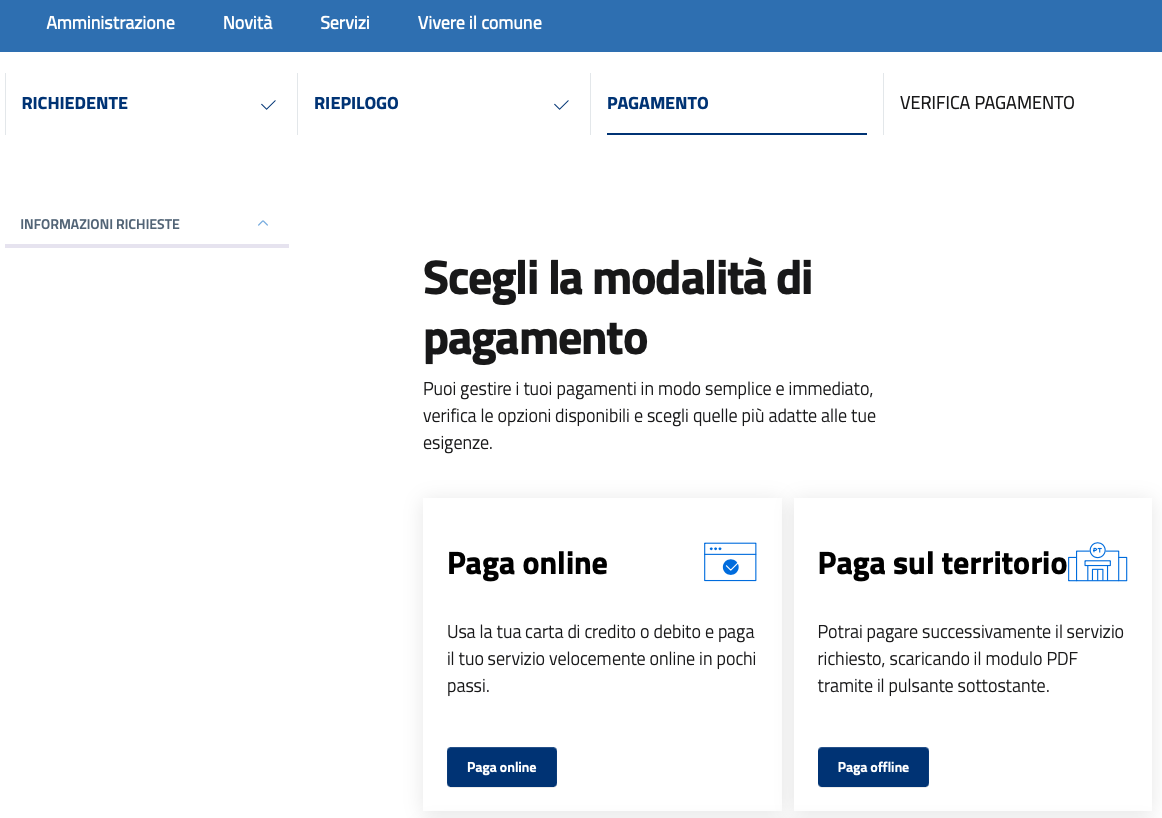Click the Scegli la modalità di pagamento heading
Screen dimensions: 1162x818
[x=617, y=308]
